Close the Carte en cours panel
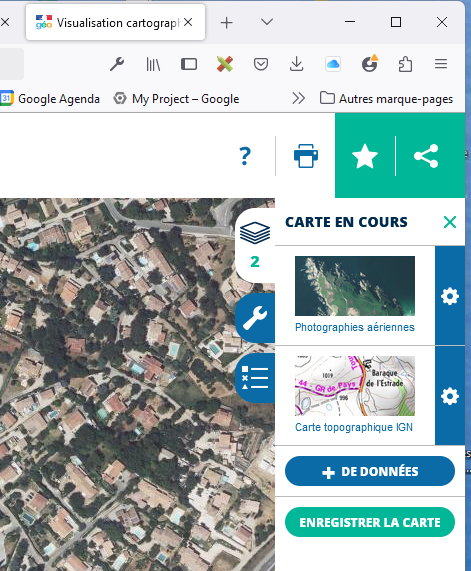This screenshot has width=471, height=571. point(450,222)
